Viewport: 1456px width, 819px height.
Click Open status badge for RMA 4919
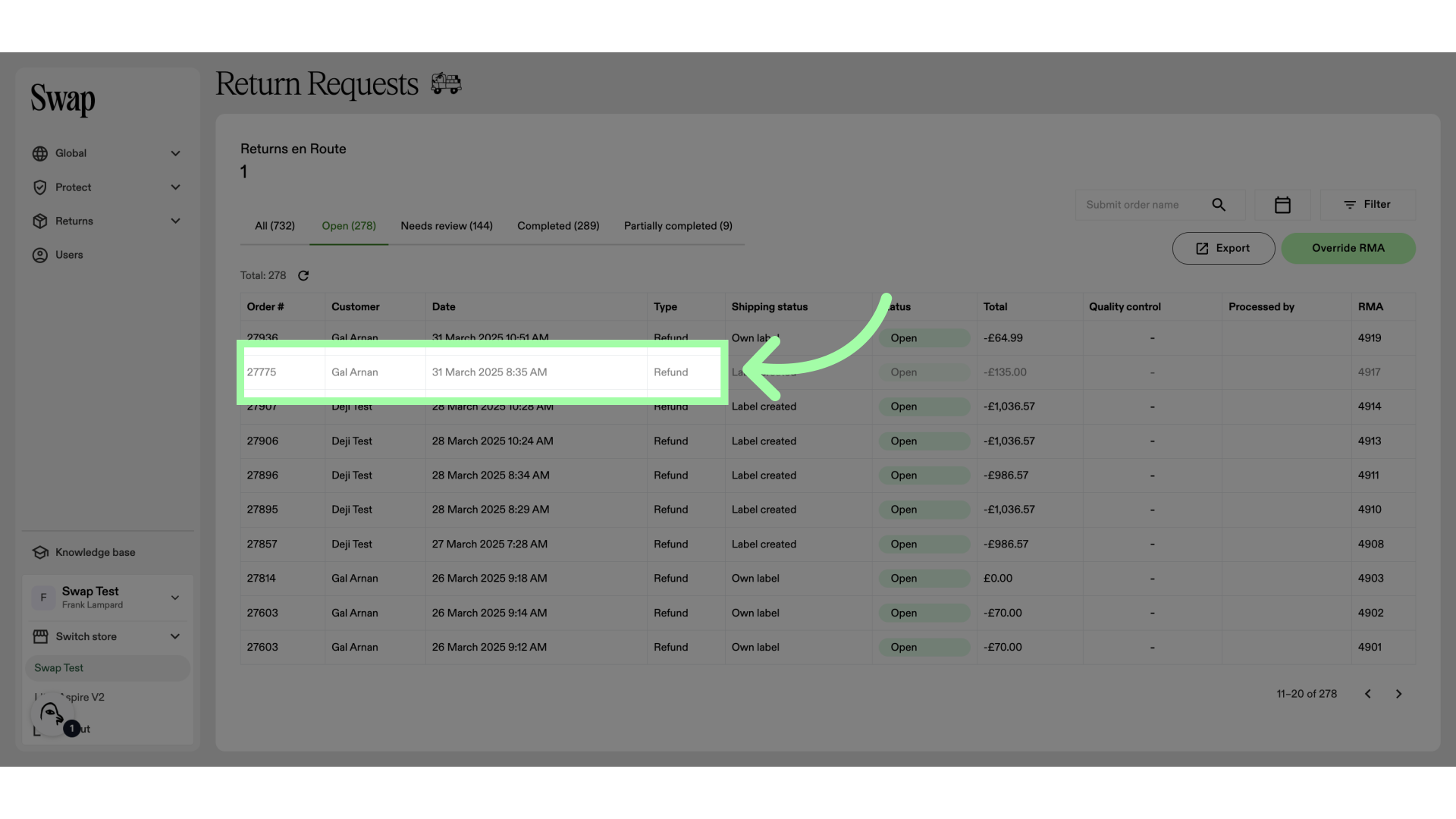(x=924, y=338)
